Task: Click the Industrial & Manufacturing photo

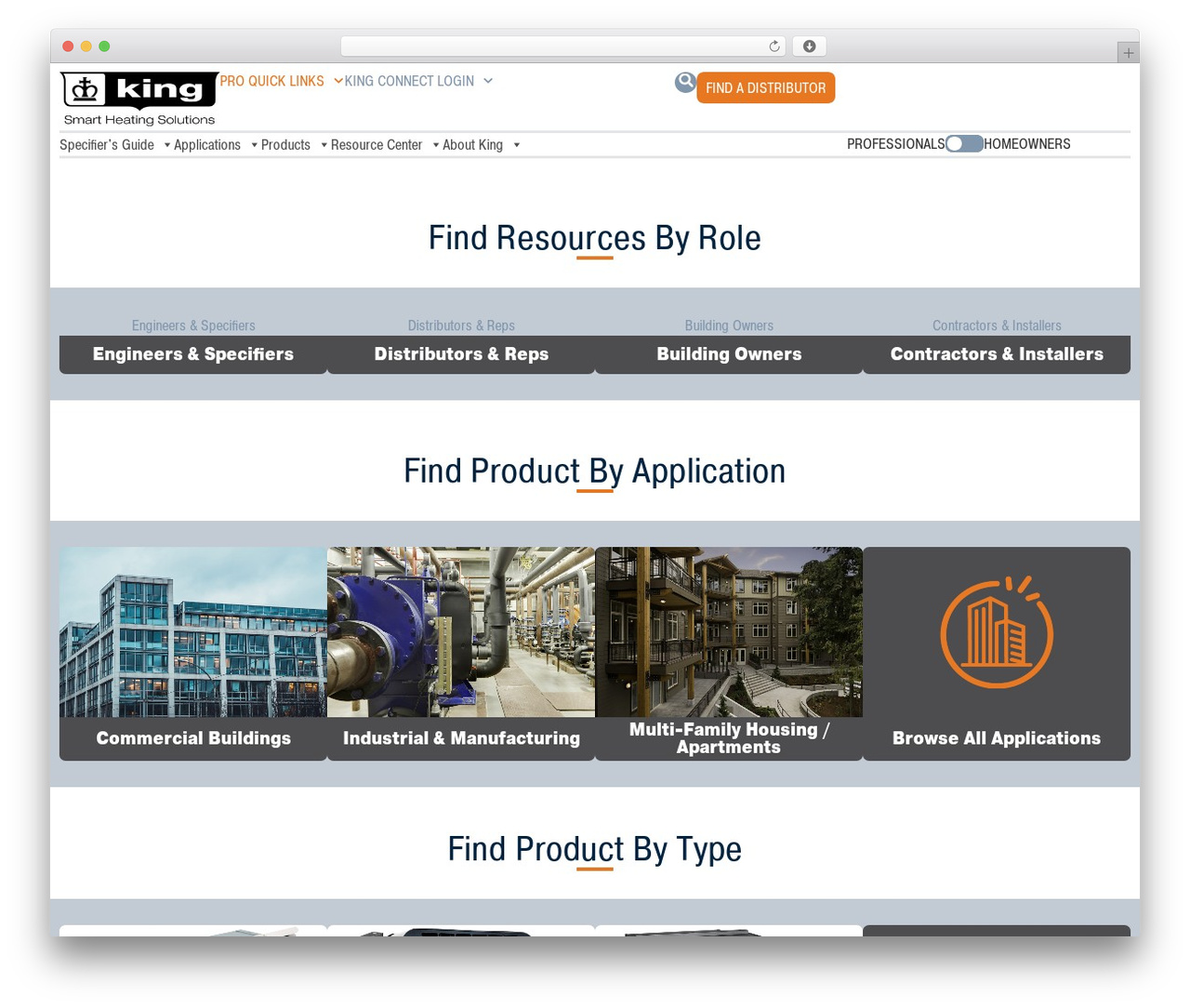Action: (x=461, y=631)
